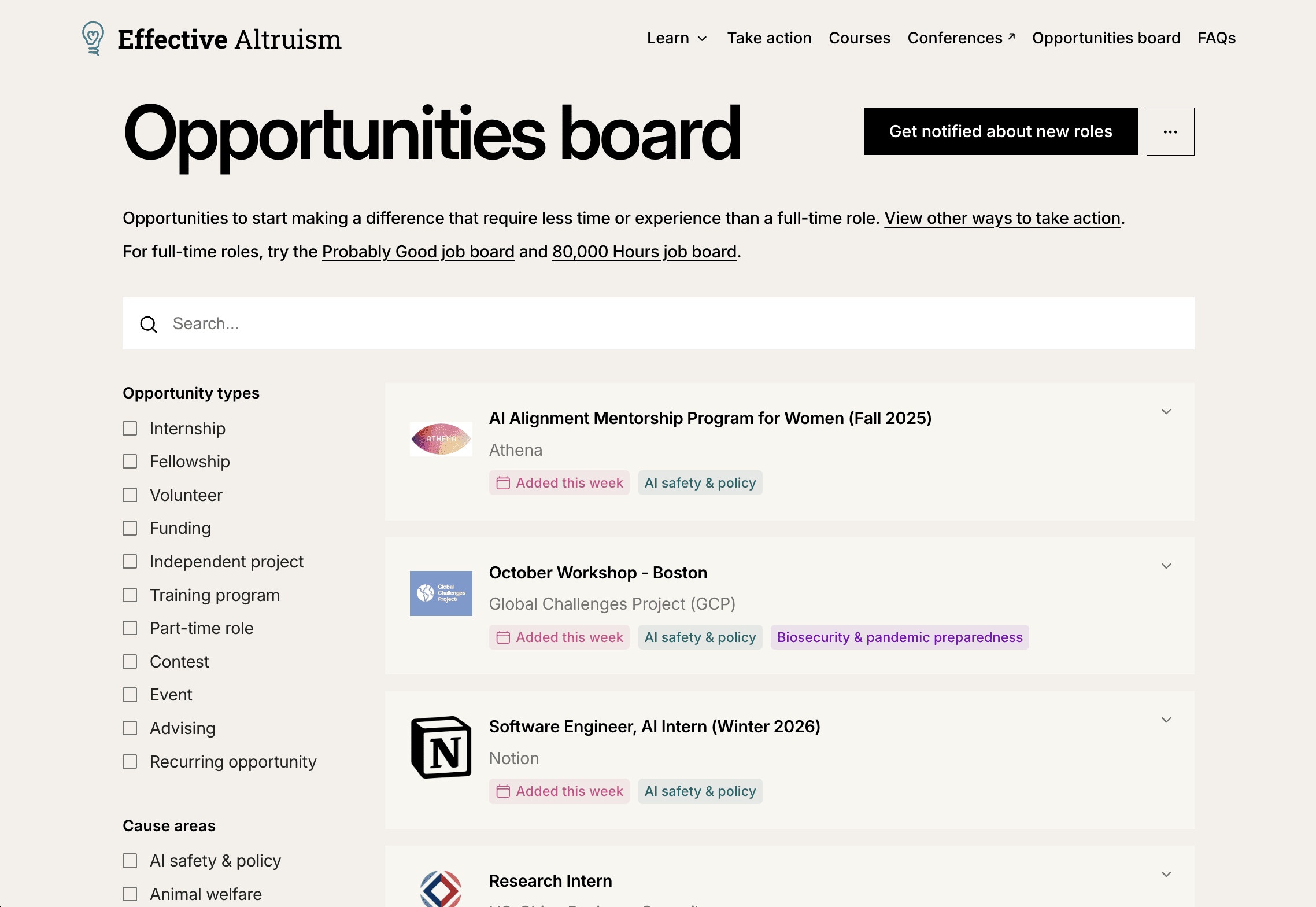Click the Research Intern organization logo

pyautogui.click(x=441, y=888)
